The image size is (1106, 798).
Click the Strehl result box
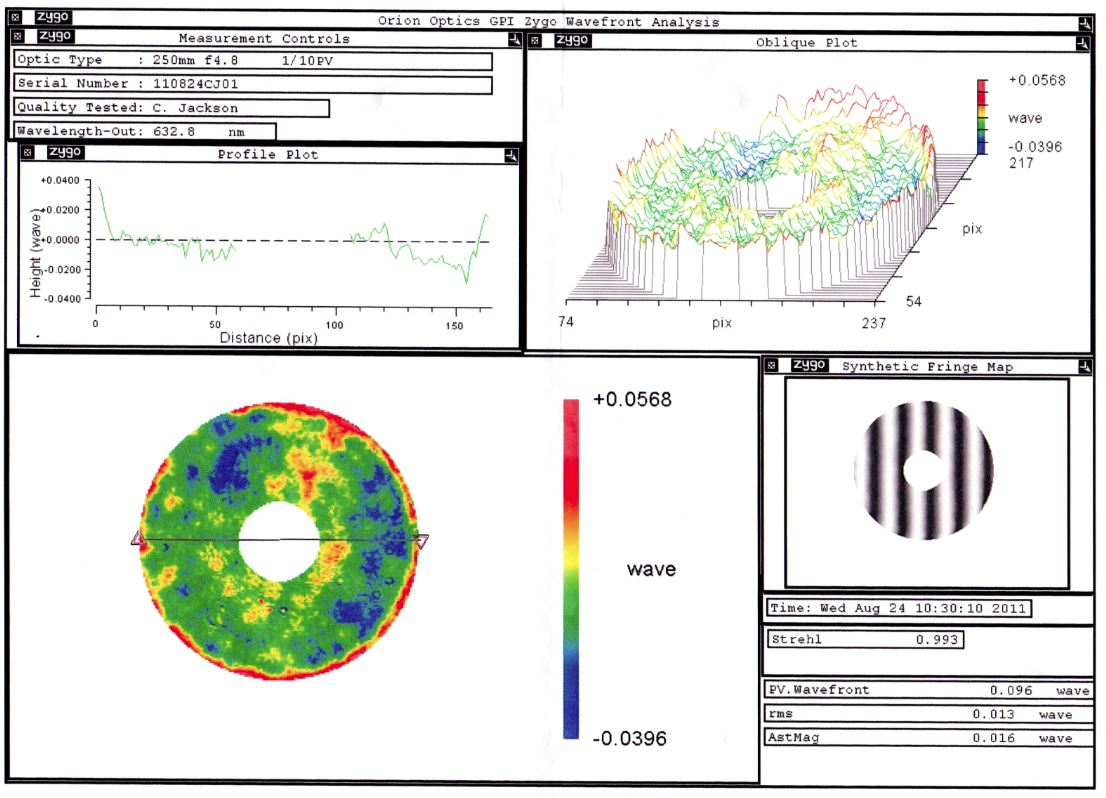[x=865, y=639]
